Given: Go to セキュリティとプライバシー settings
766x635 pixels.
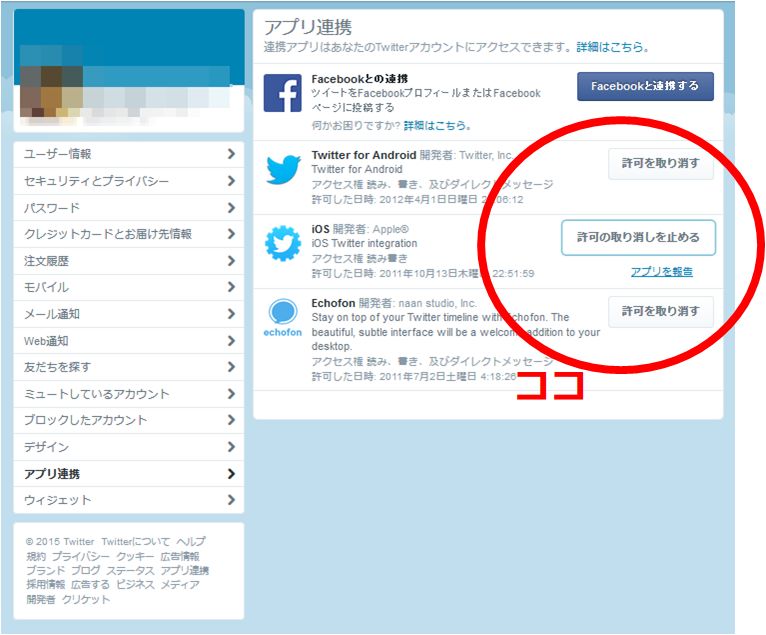Looking at the screenshot, I should coord(129,181).
